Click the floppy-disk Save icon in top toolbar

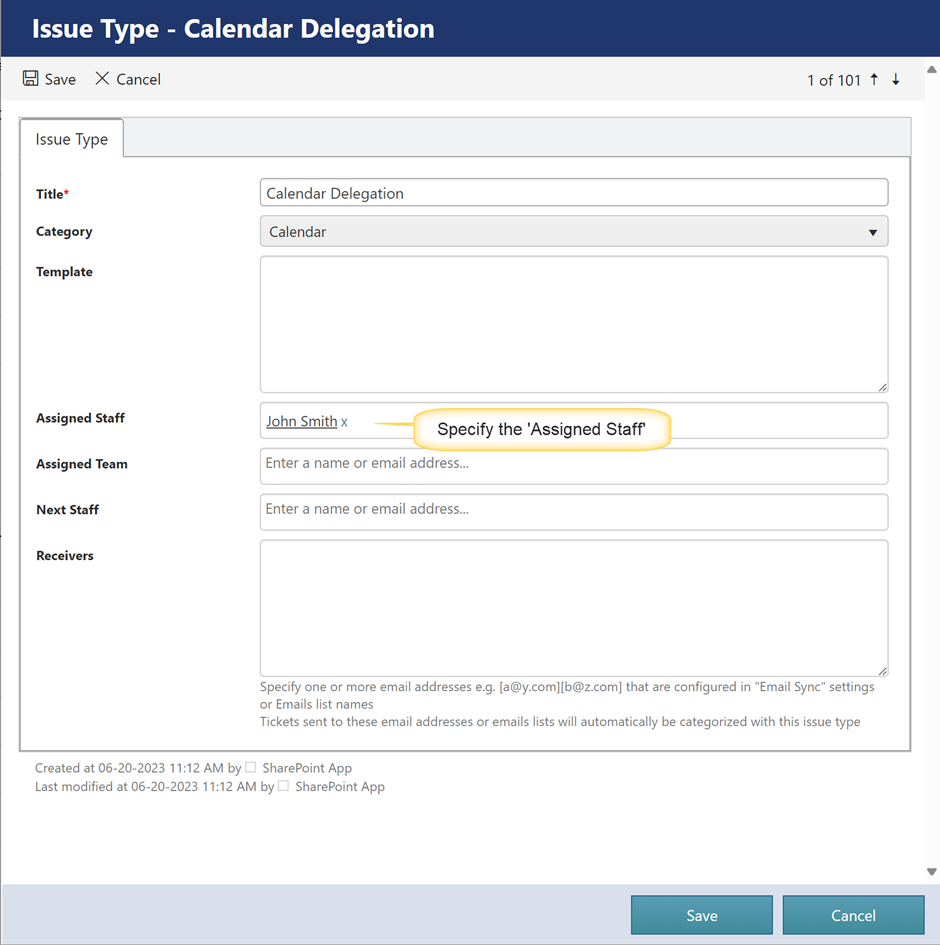click(x=31, y=79)
